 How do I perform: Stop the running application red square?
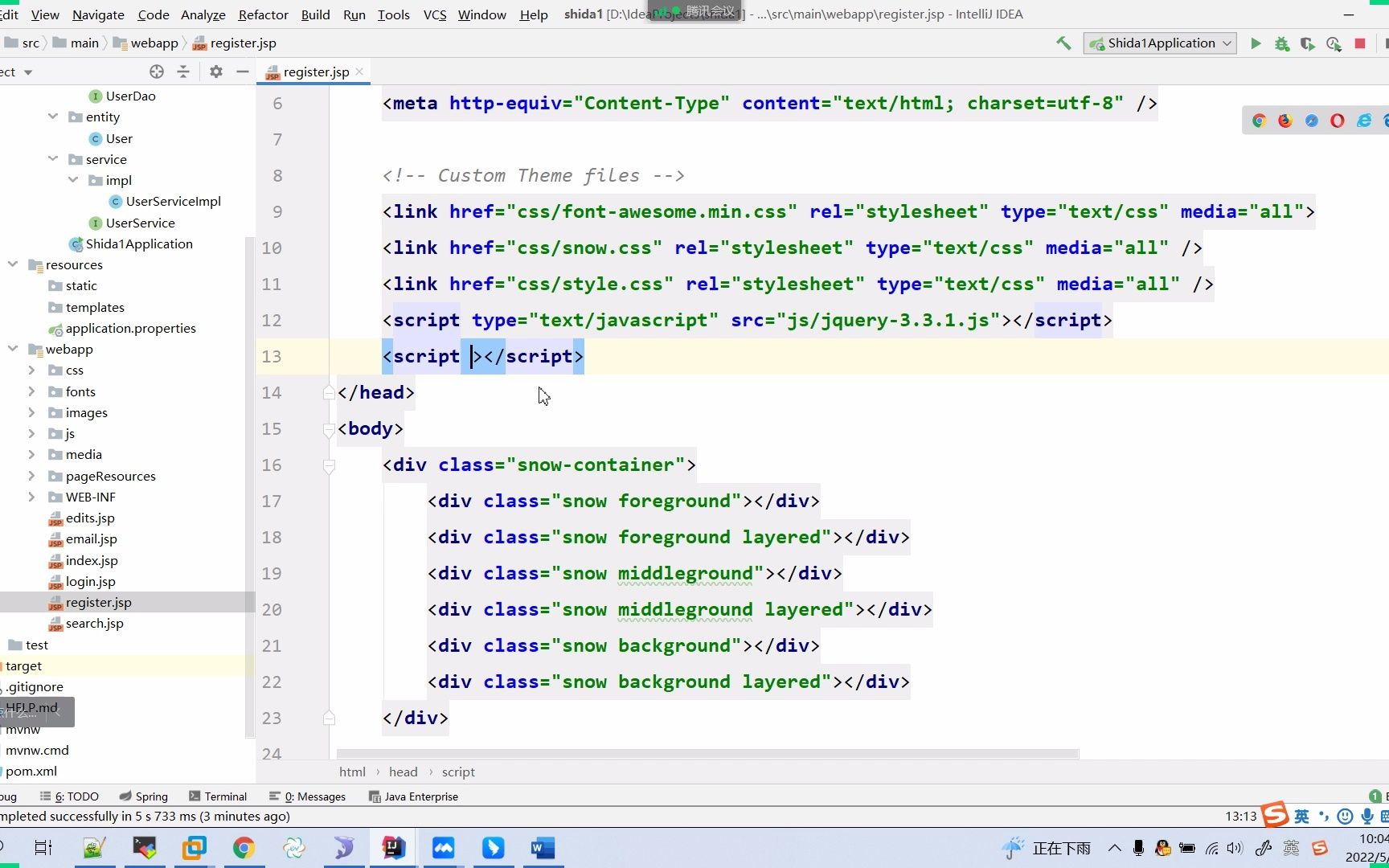(1360, 43)
